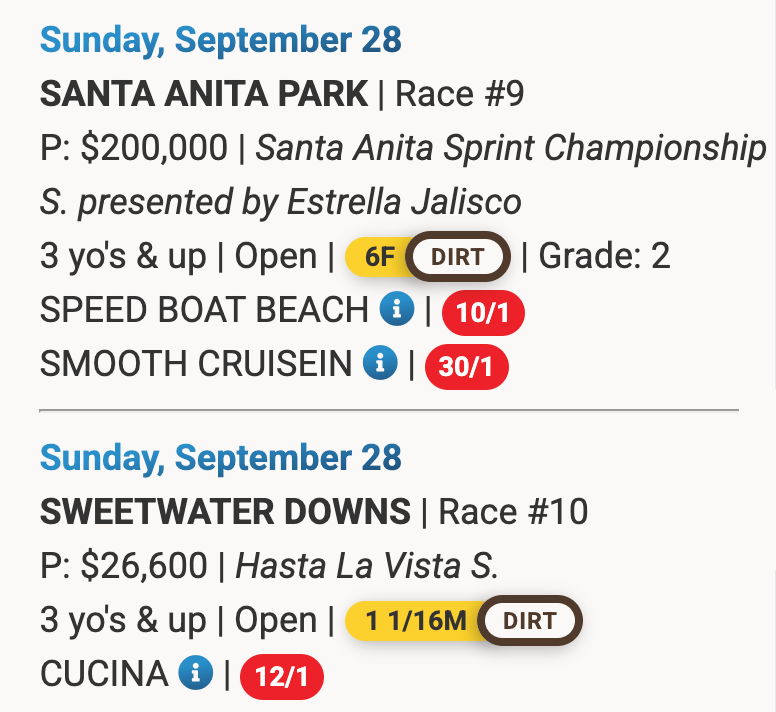Click the first Sunday, September 28 date heading
Viewport: 776px width, 712px height.
(x=220, y=41)
